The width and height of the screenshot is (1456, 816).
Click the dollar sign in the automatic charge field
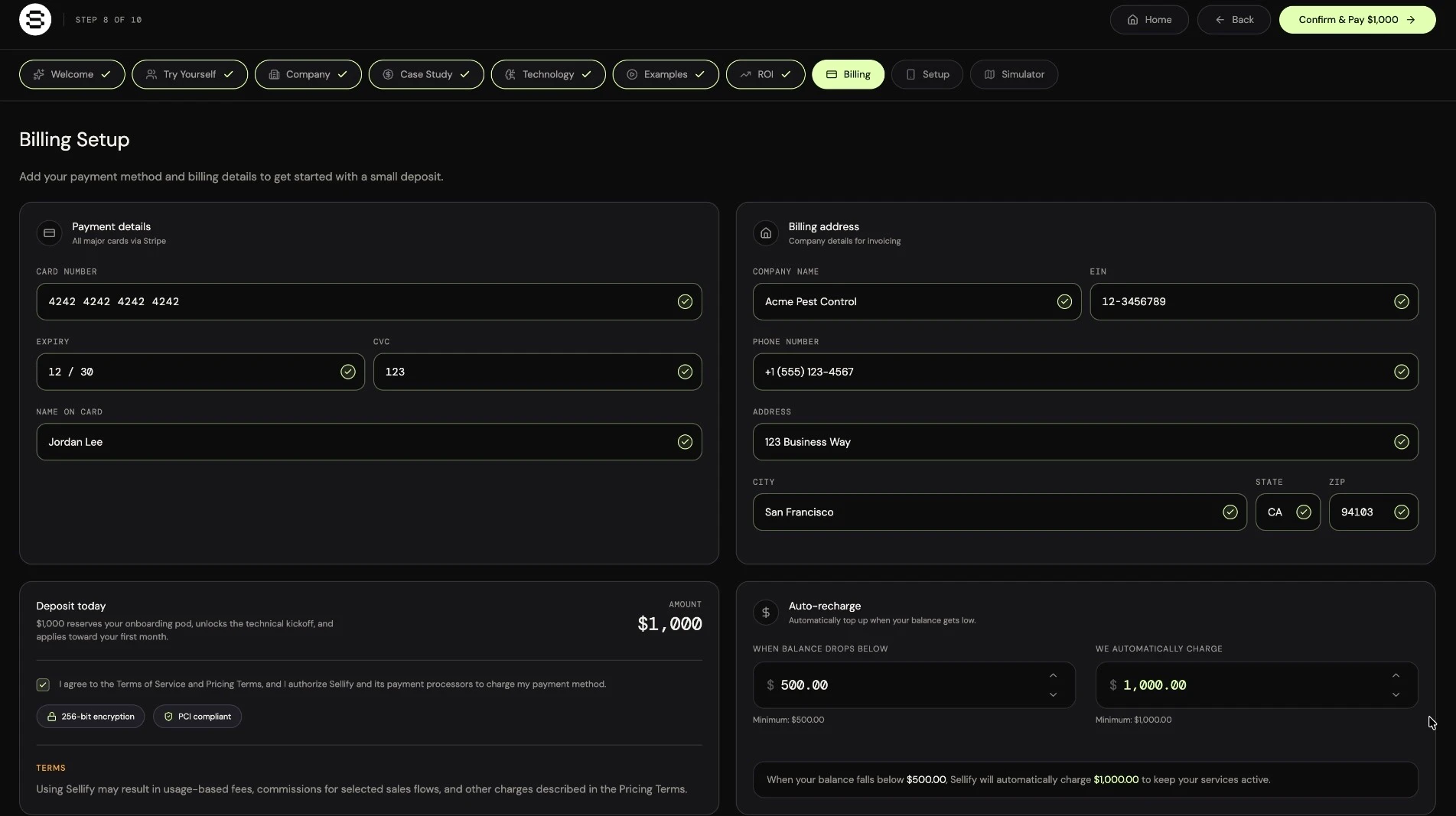click(x=1113, y=685)
